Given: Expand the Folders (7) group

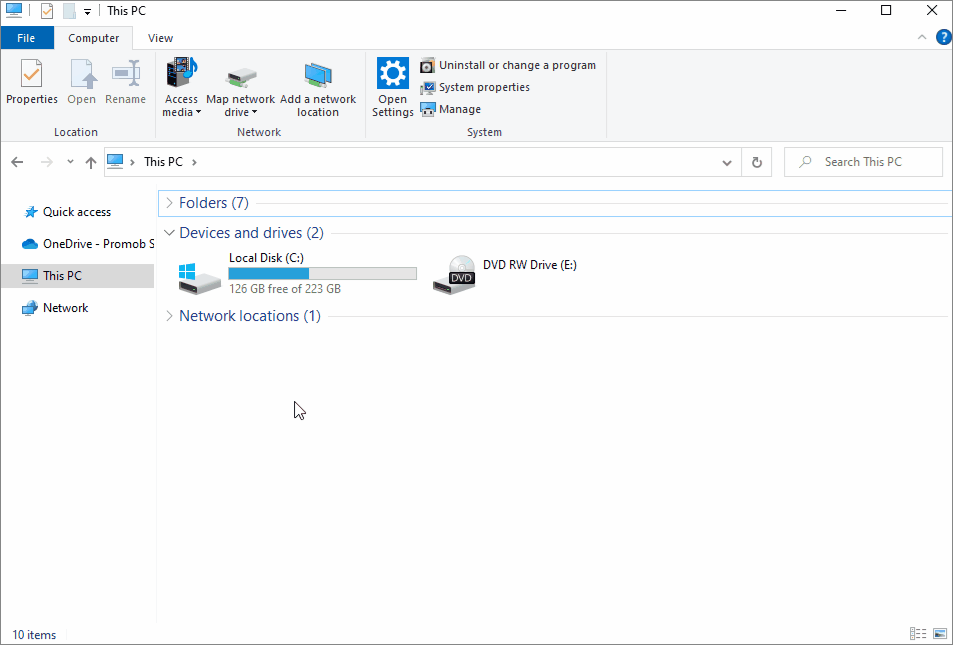Looking at the screenshot, I should 170,203.
